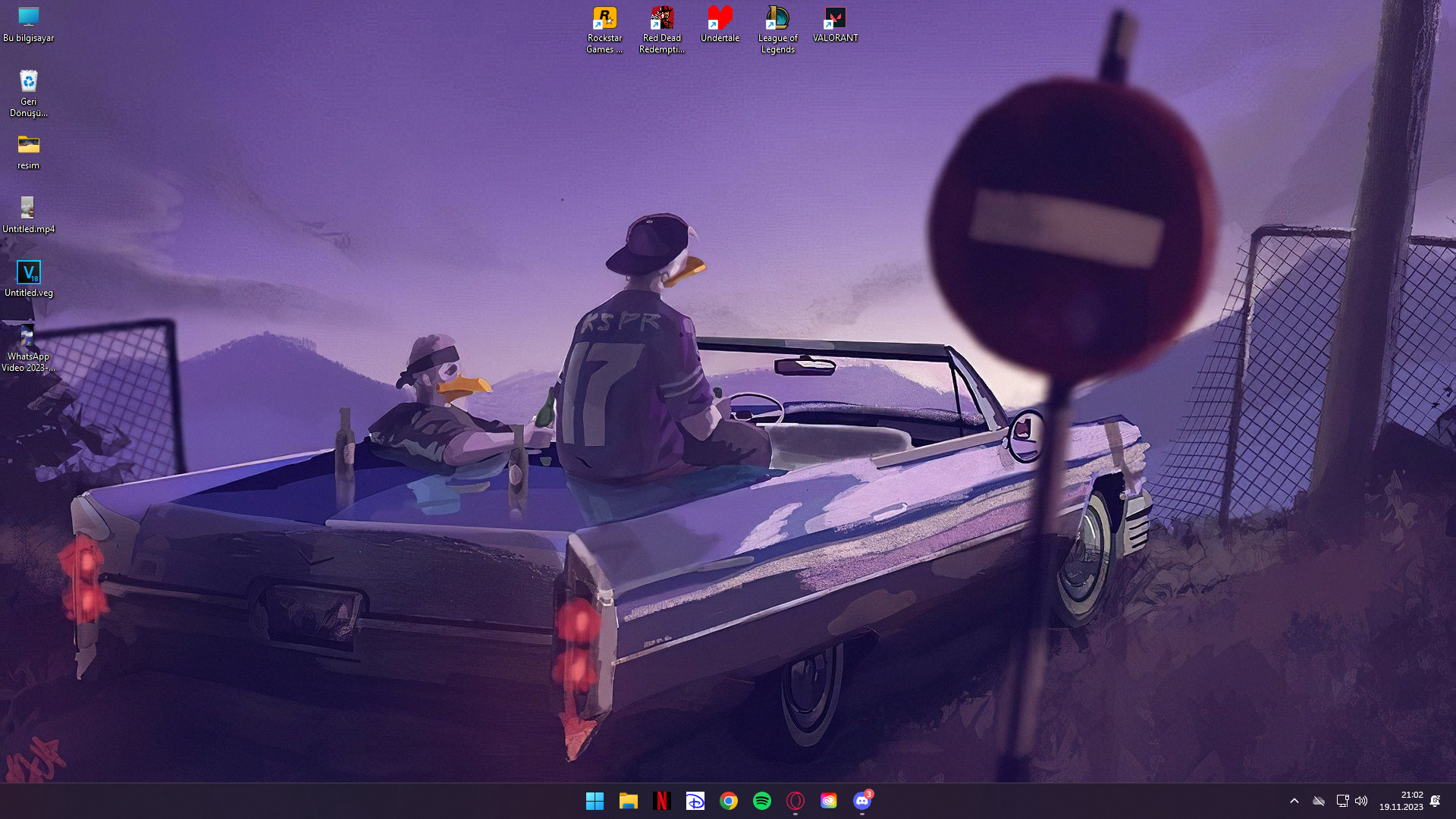Open Adobe Creative Cloud from taskbar
The width and height of the screenshot is (1456, 819).
click(828, 801)
